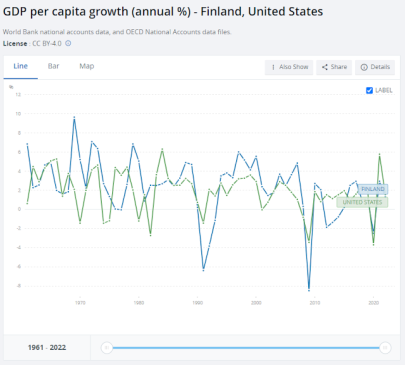Viewport: 405px width, 365px height.
Task: Click the CC BY-4.0 license link
Action: [x=47, y=44]
